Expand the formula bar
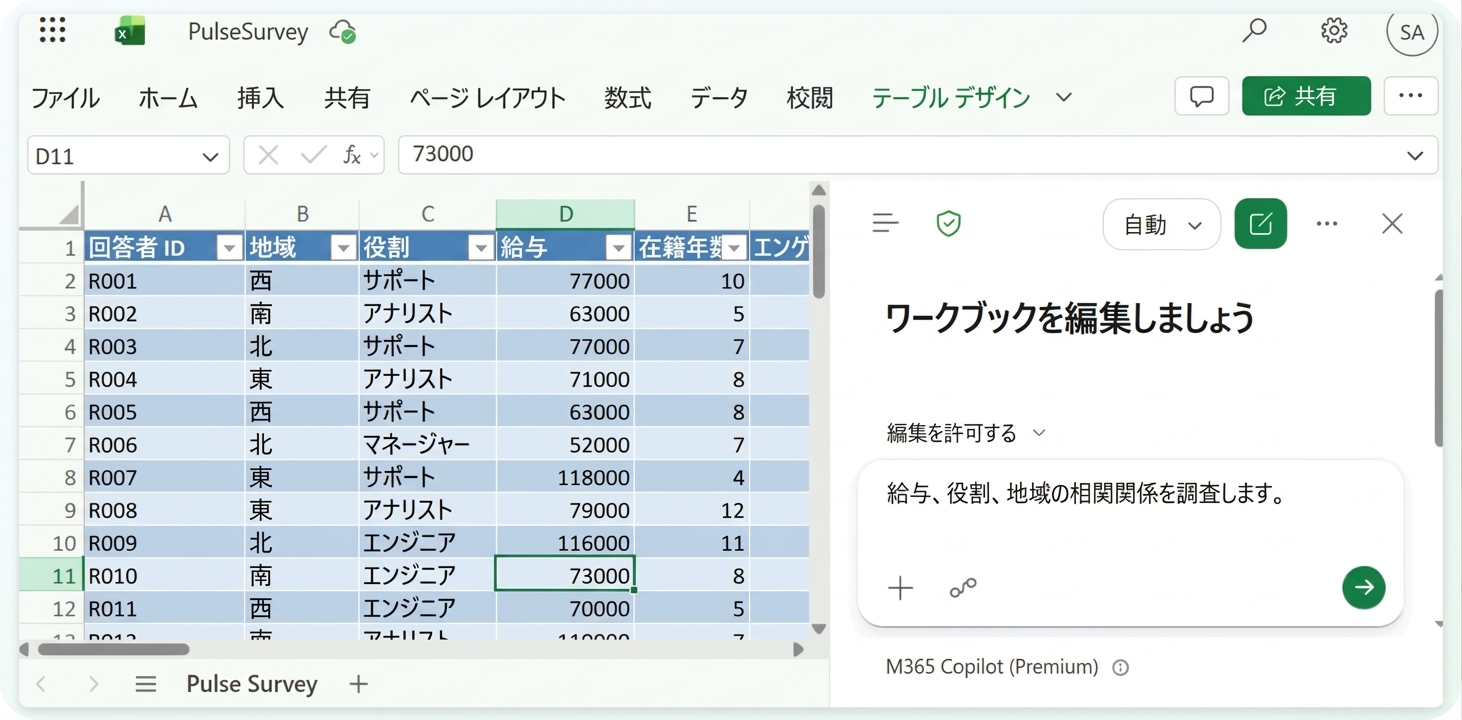The height and width of the screenshot is (720, 1462). pos(1415,155)
